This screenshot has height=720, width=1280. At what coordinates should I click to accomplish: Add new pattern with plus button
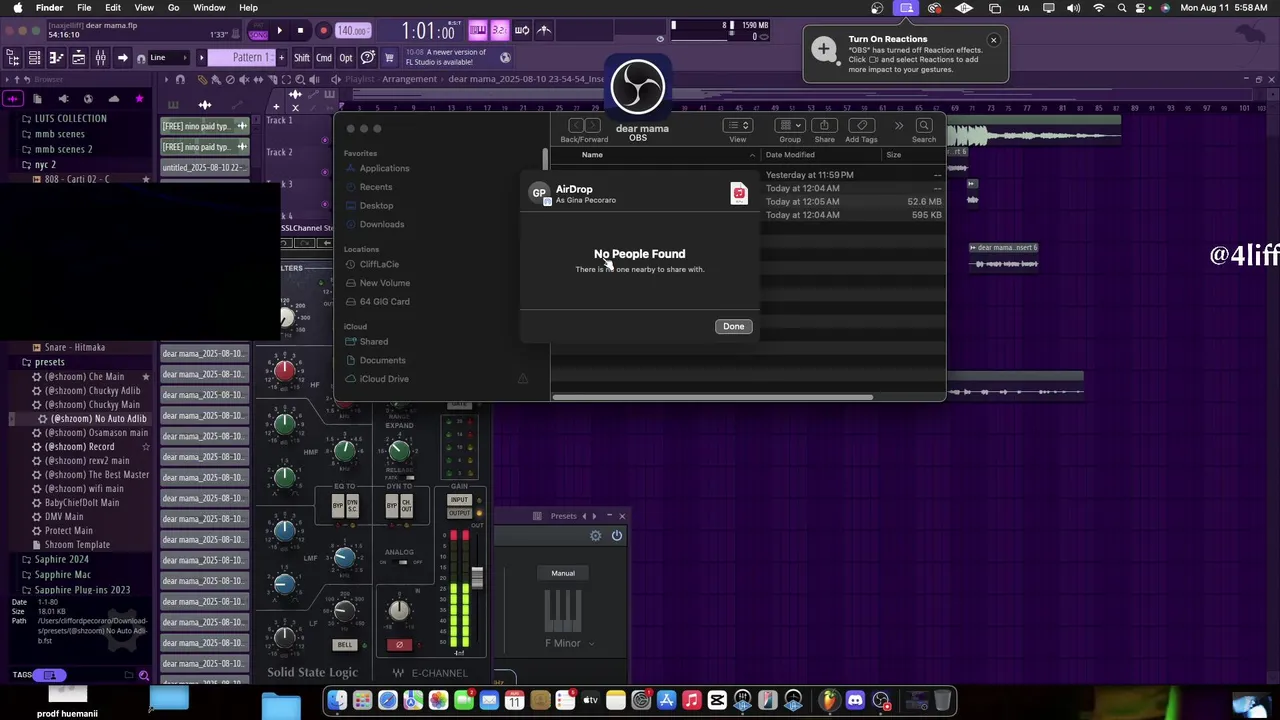tap(282, 58)
